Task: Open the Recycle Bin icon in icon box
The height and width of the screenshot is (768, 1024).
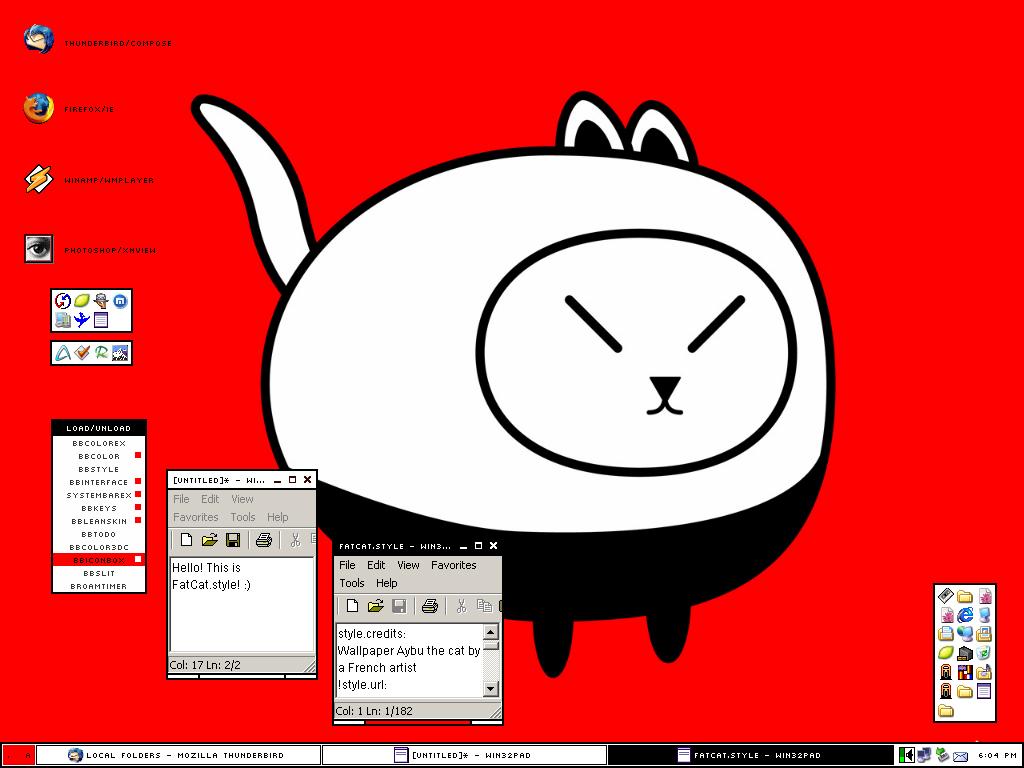Action: coord(984,652)
